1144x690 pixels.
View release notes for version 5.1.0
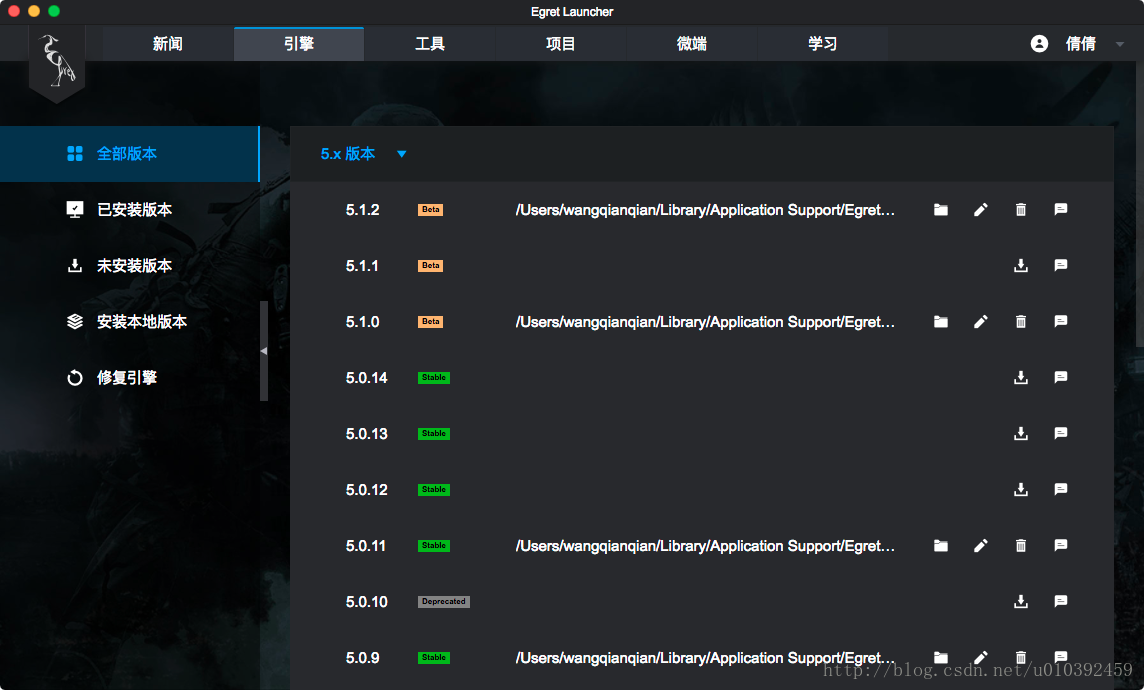coord(1061,321)
